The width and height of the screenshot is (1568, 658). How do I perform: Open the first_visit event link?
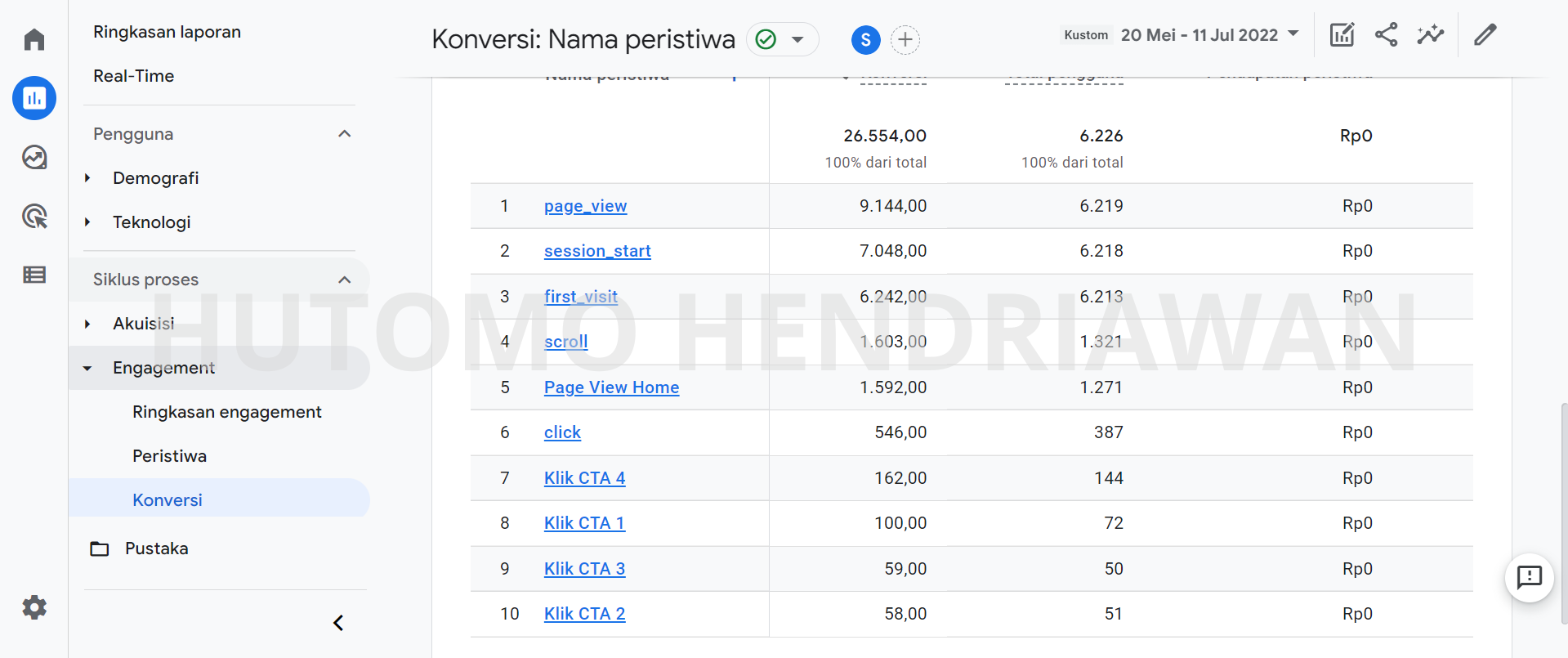pyautogui.click(x=581, y=297)
